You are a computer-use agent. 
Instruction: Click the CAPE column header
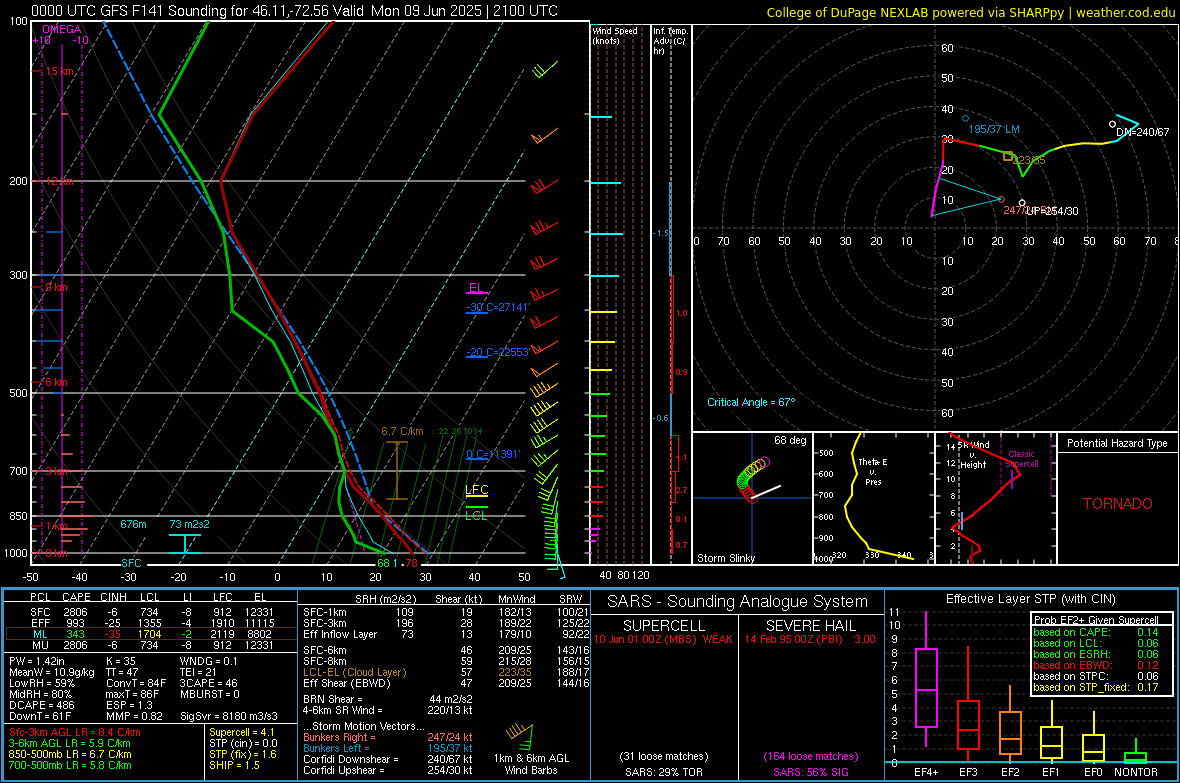coord(76,597)
